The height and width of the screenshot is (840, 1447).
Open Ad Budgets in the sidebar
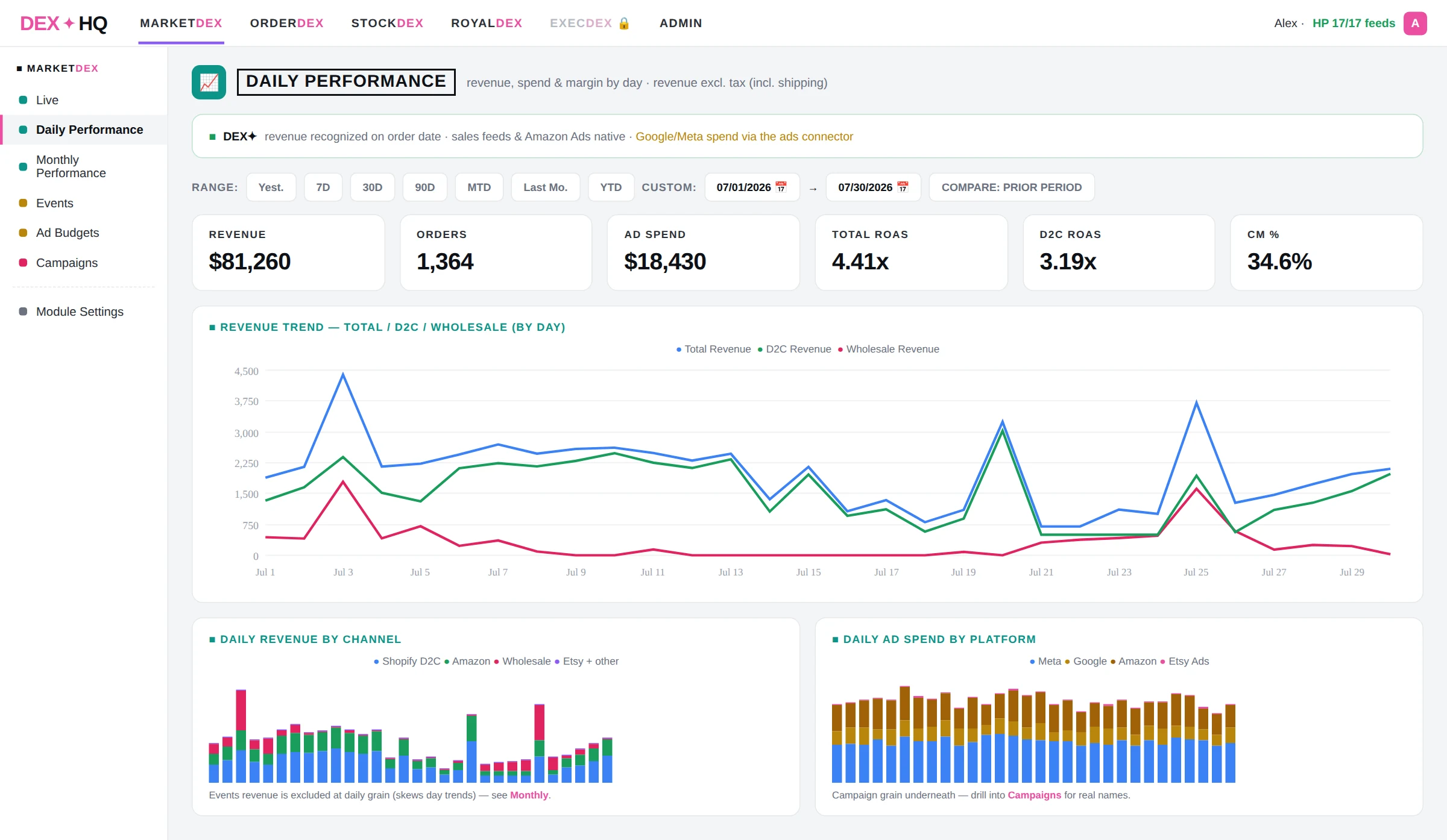point(84,233)
